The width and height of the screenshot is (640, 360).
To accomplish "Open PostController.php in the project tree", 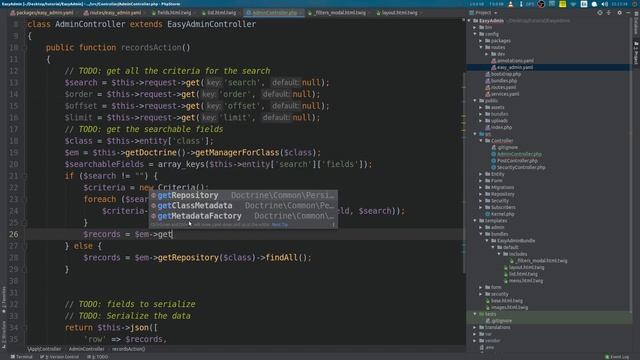I will [514, 160].
